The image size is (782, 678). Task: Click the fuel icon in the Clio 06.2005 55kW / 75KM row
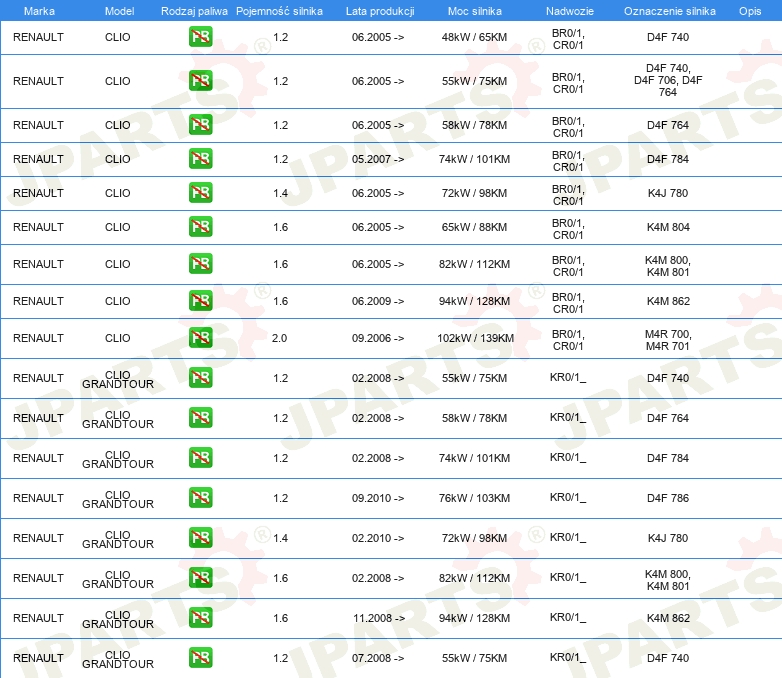[x=200, y=81]
